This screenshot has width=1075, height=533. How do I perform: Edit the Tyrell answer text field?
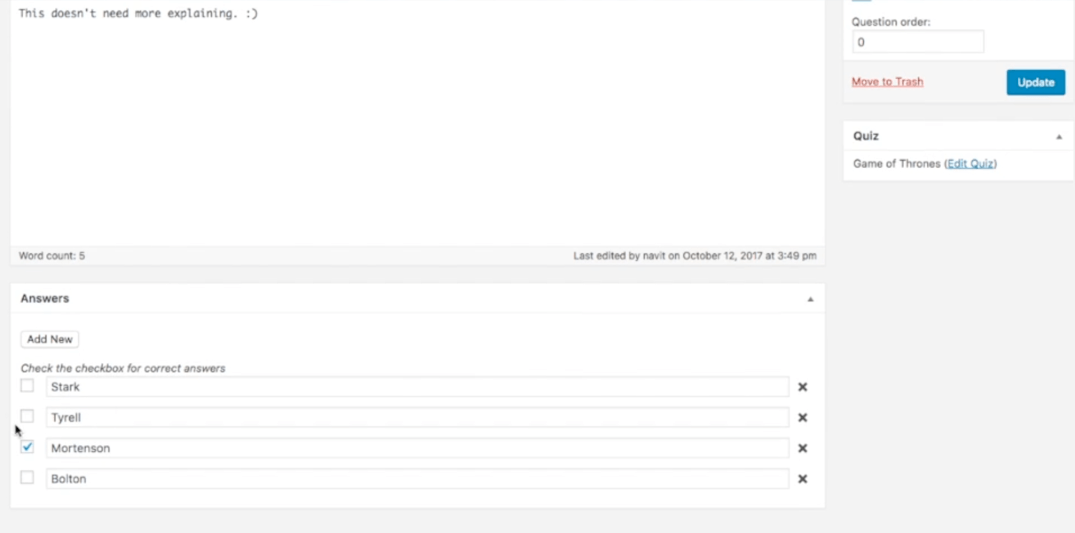click(x=417, y=418)
